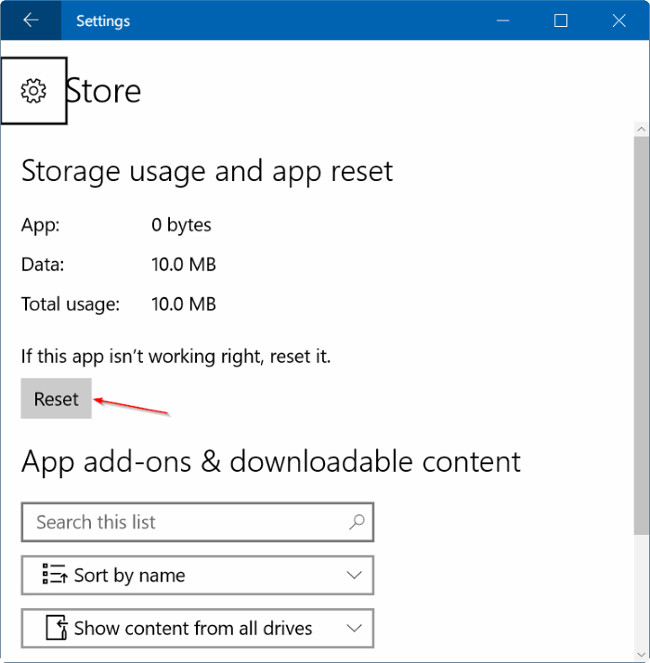
Task: Click the Storage usage and app reset heading
Action: pos(207,171)
